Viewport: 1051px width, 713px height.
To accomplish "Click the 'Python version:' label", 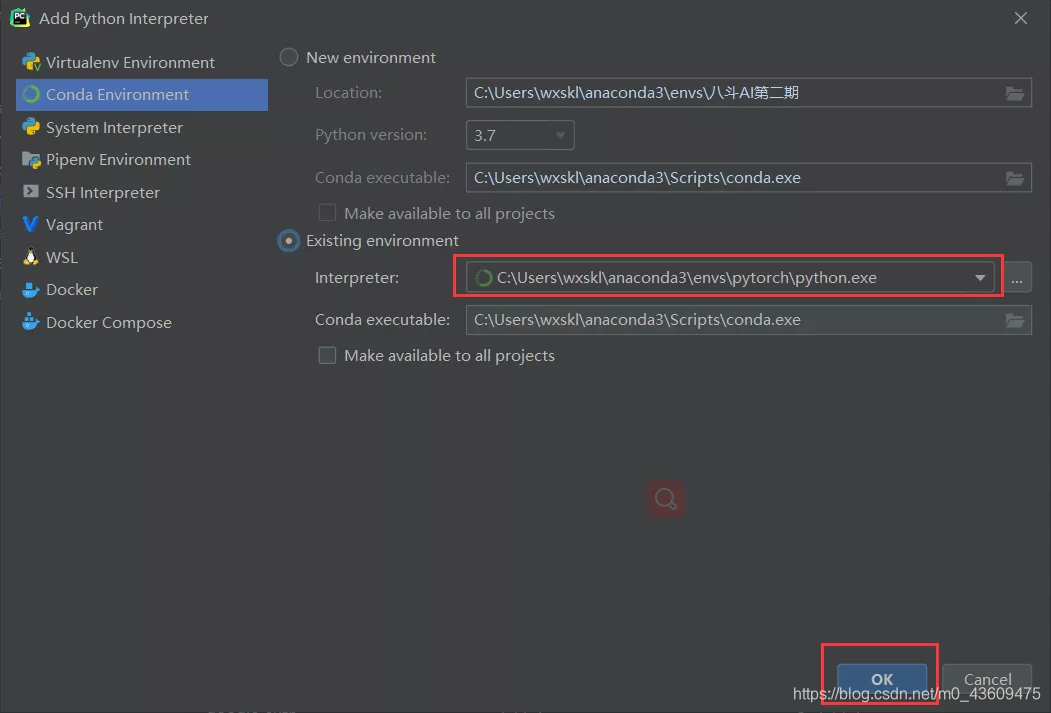I will [x=371, y=135].
